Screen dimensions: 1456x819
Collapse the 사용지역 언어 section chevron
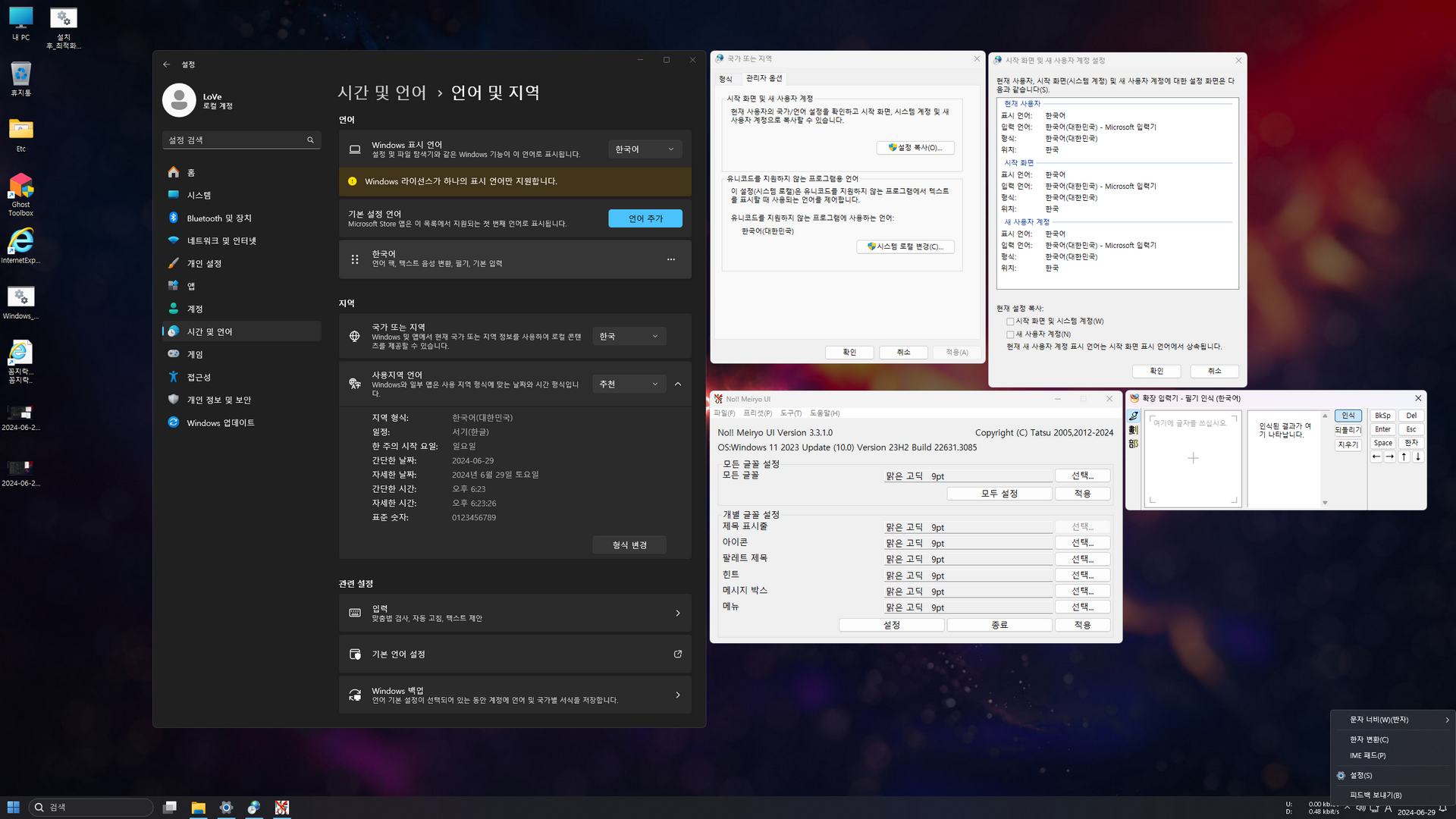click(678, 384)
